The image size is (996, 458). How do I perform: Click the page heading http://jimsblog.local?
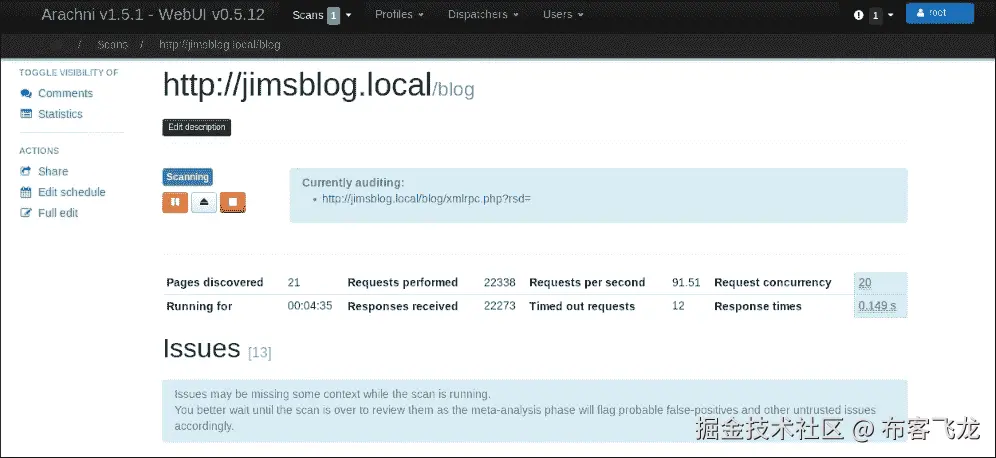[x=297, y=85]
